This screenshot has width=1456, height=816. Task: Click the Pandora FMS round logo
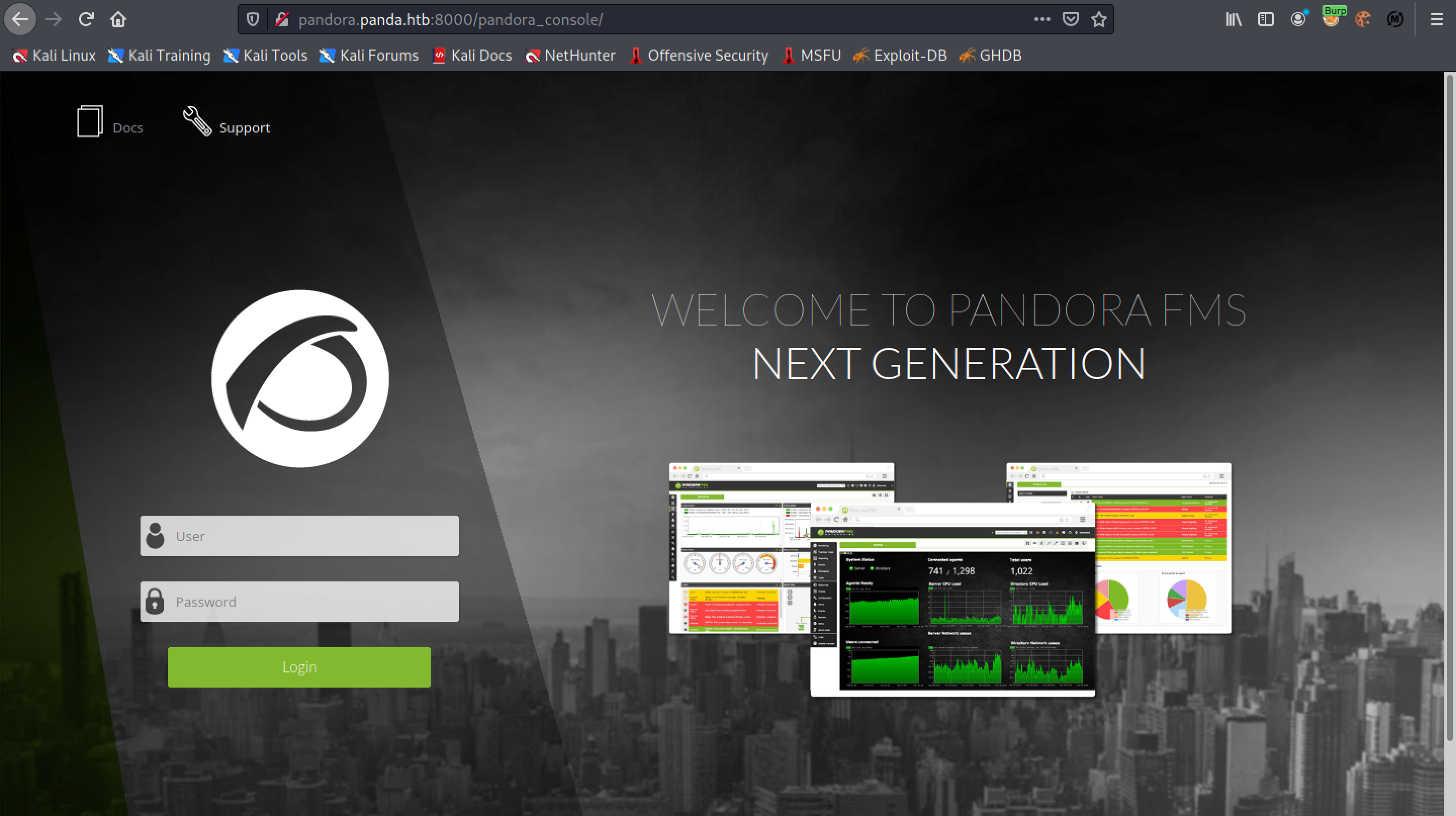[300, 379]
